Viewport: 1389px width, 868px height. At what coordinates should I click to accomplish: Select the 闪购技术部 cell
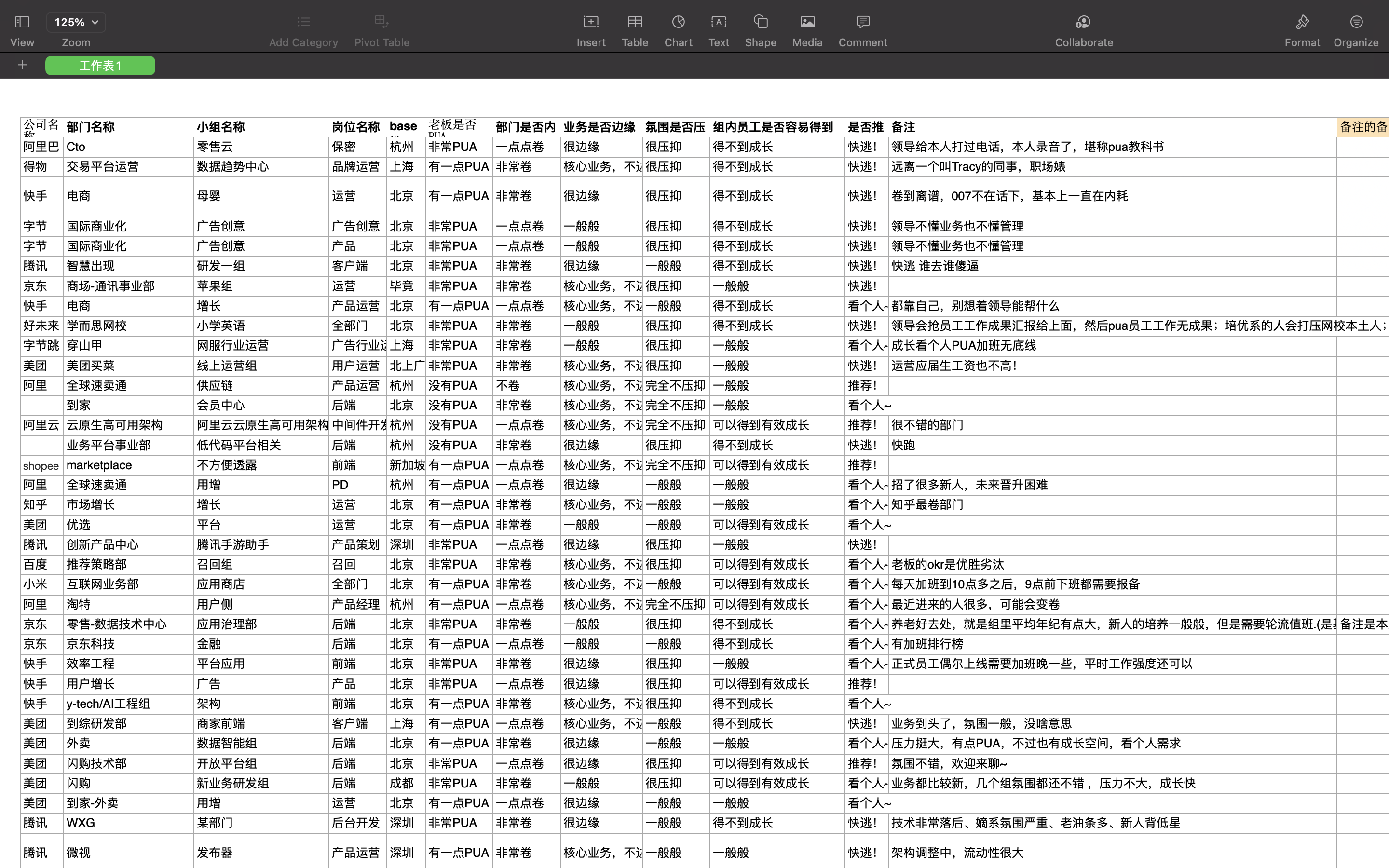pyautogui.click(x=129, y=763)
